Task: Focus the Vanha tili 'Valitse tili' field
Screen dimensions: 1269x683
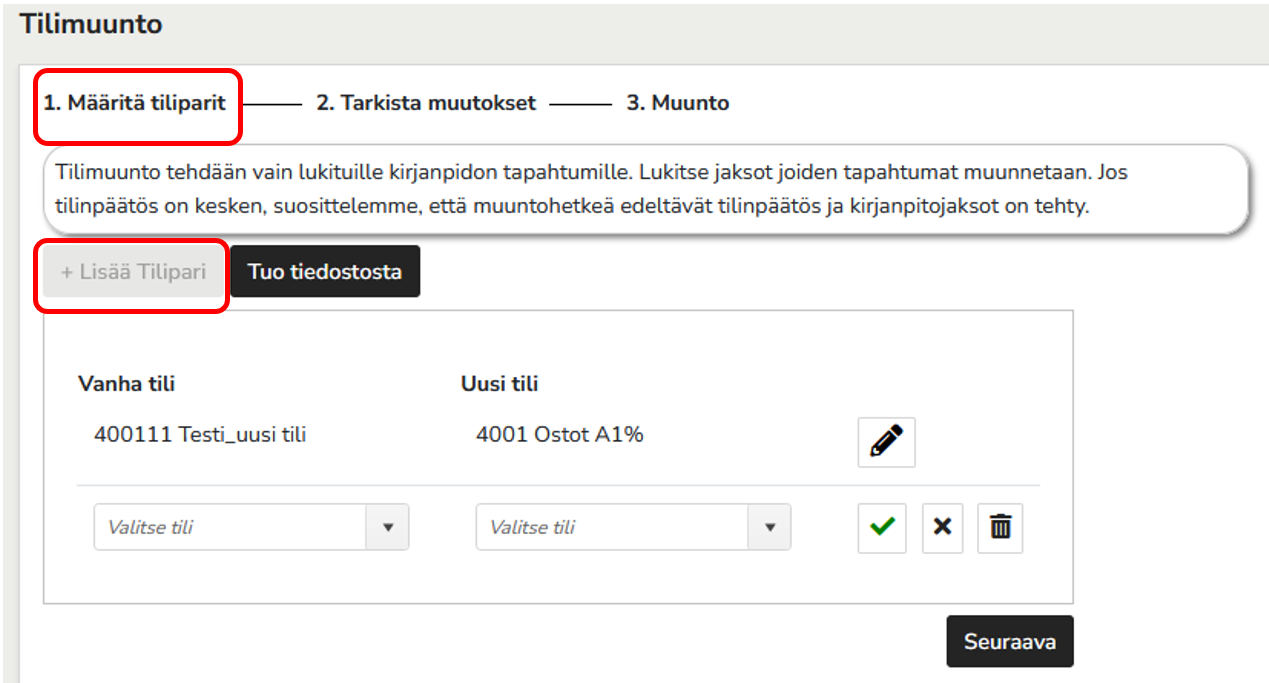Action: point(230,527)
